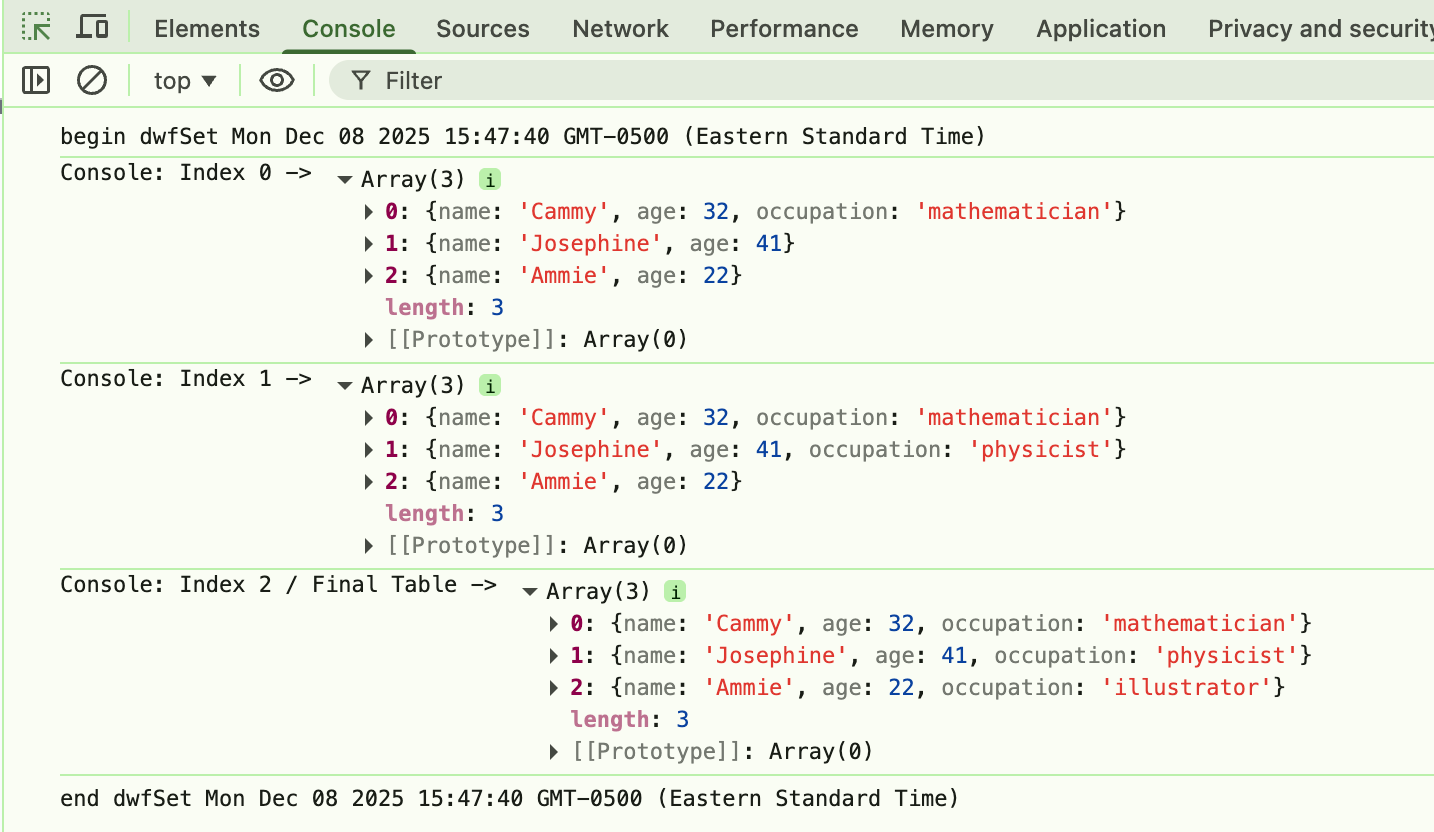Open the console sidebar
Viewport: 1434px width, 832px height.
click(35, 80)
